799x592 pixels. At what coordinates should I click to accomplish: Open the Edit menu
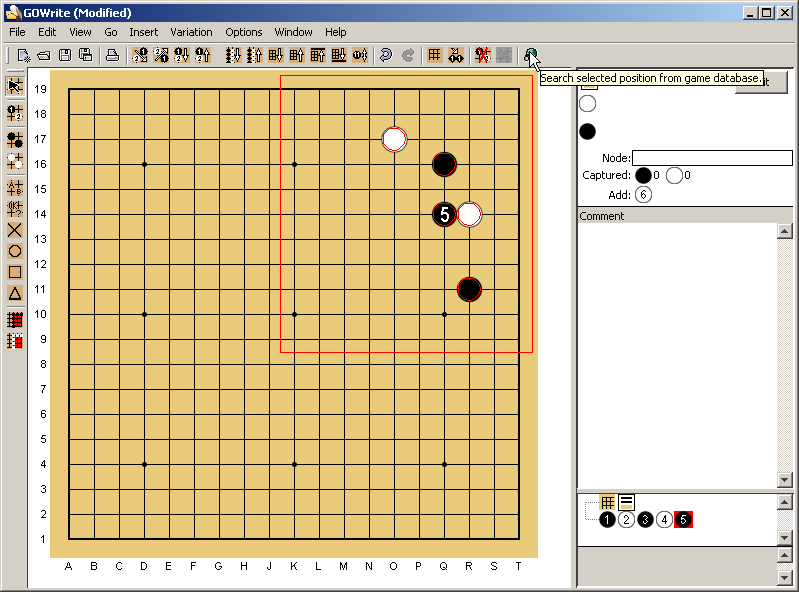click(x=47, y=32)
